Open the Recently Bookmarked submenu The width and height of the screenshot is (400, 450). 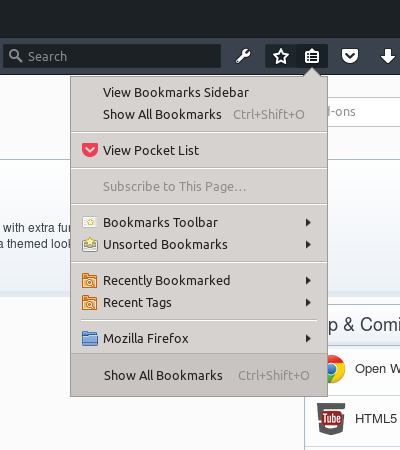point(199,280)
